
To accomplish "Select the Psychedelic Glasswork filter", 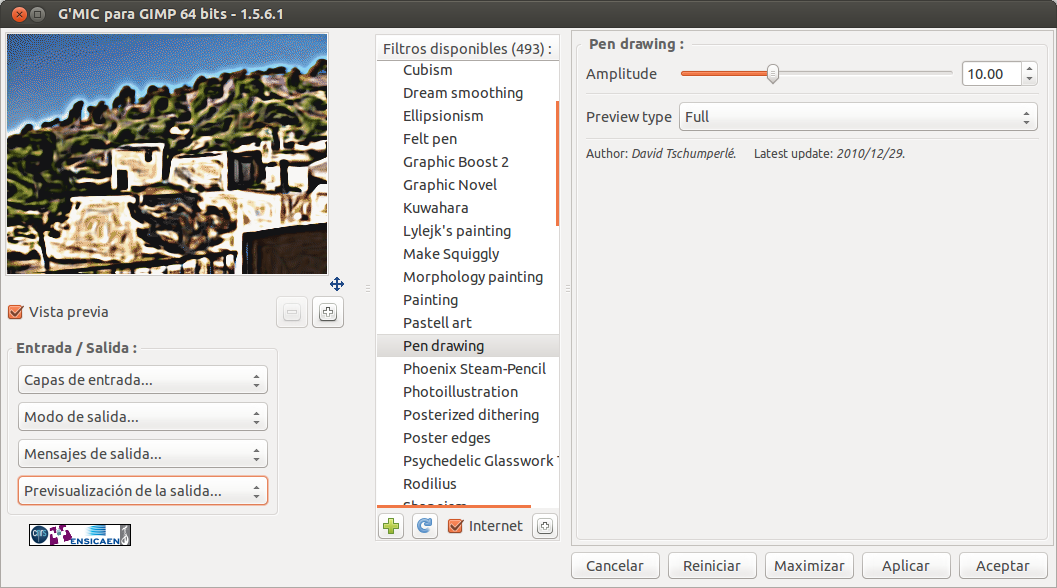I will click(466, 461).
